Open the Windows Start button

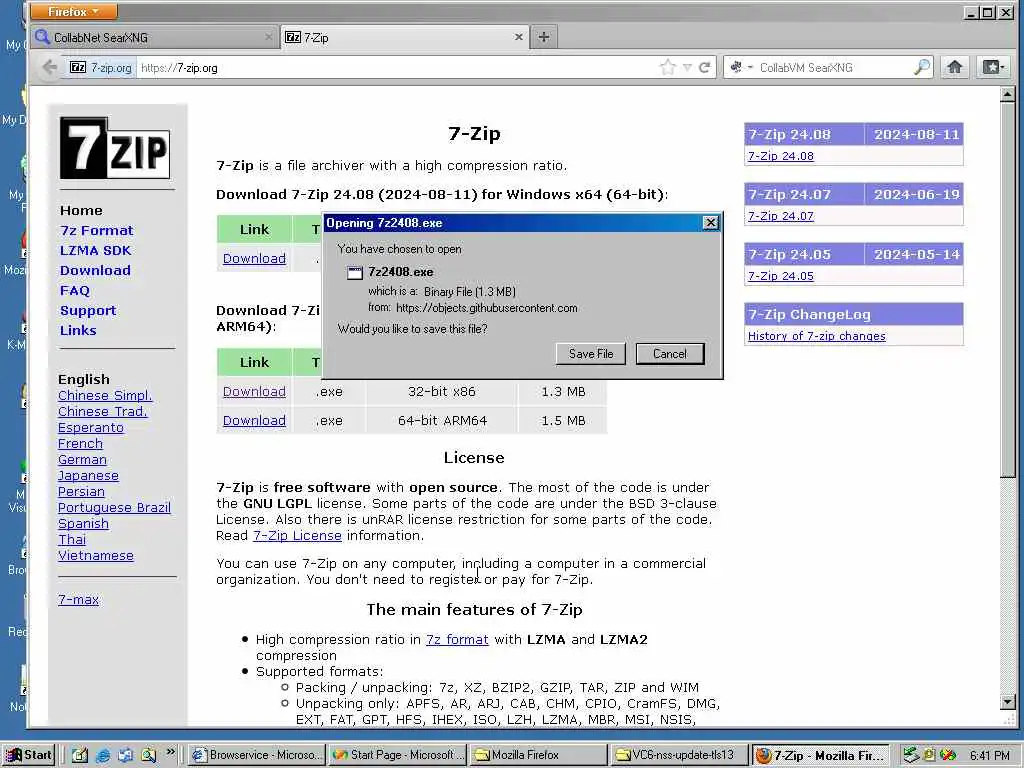click(28, 755)
